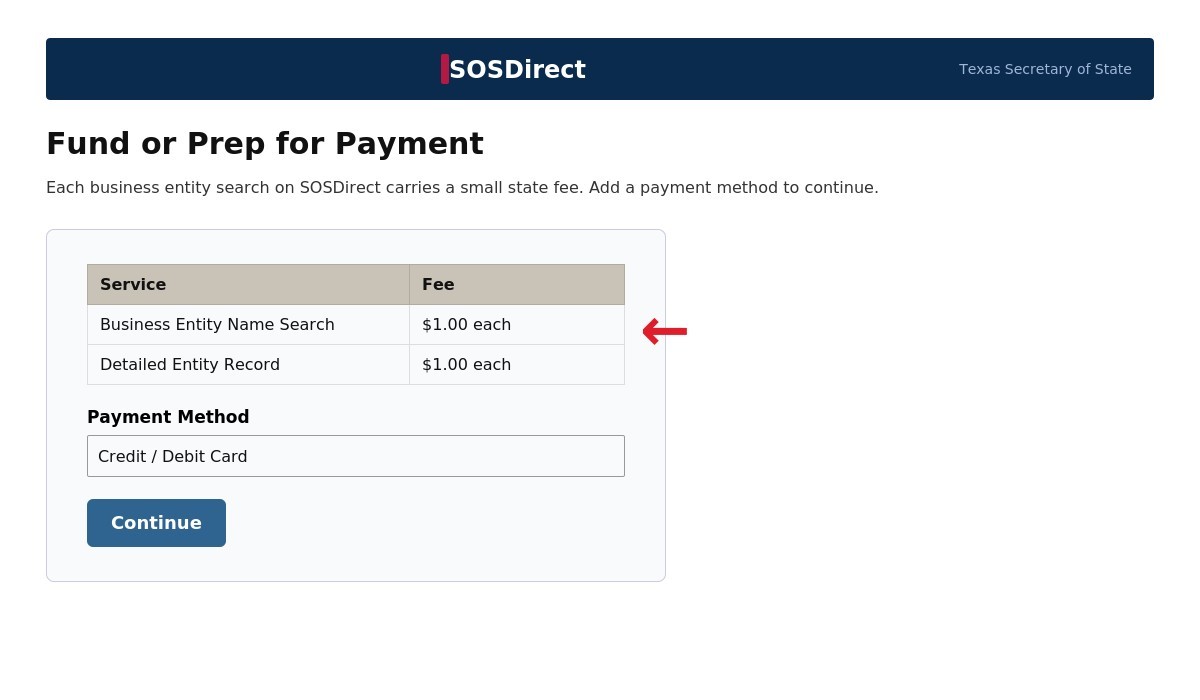Image resolution: width=1200 pixels, height=700 pixels.
Task: Select the Detailed Entity Record cell
Action: (x=249, y=365)
